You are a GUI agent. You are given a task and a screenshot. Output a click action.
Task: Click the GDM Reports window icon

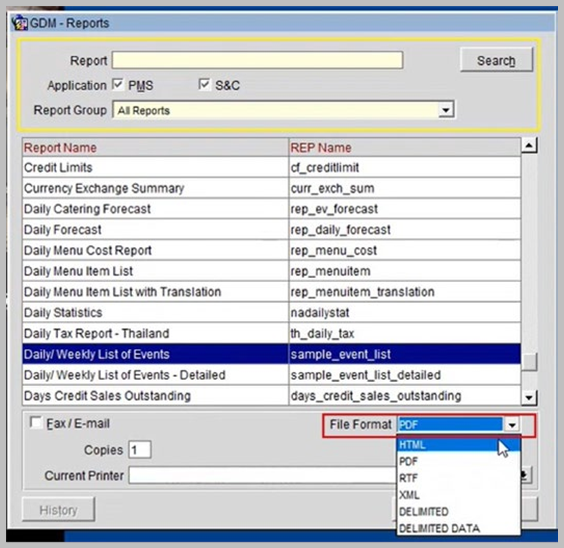[x=19, y=23]
